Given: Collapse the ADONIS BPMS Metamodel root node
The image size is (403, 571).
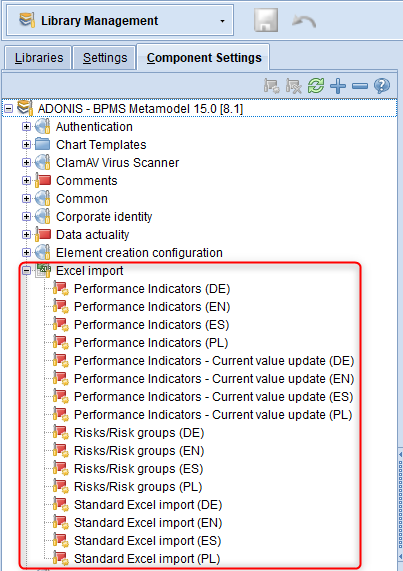Looking at the screenshot, I should click(x=8, y=109).
